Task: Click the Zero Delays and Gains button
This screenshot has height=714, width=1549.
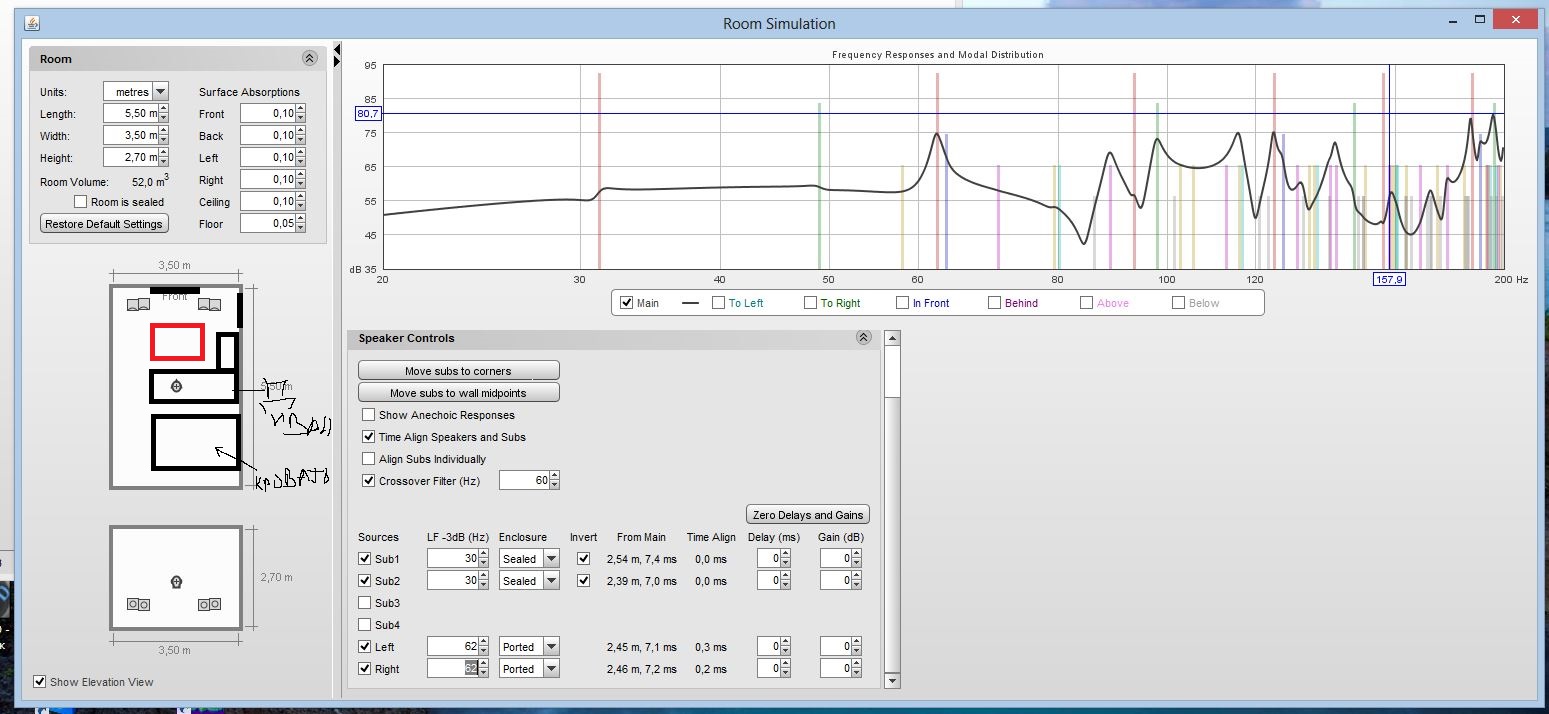Action: 808,515
